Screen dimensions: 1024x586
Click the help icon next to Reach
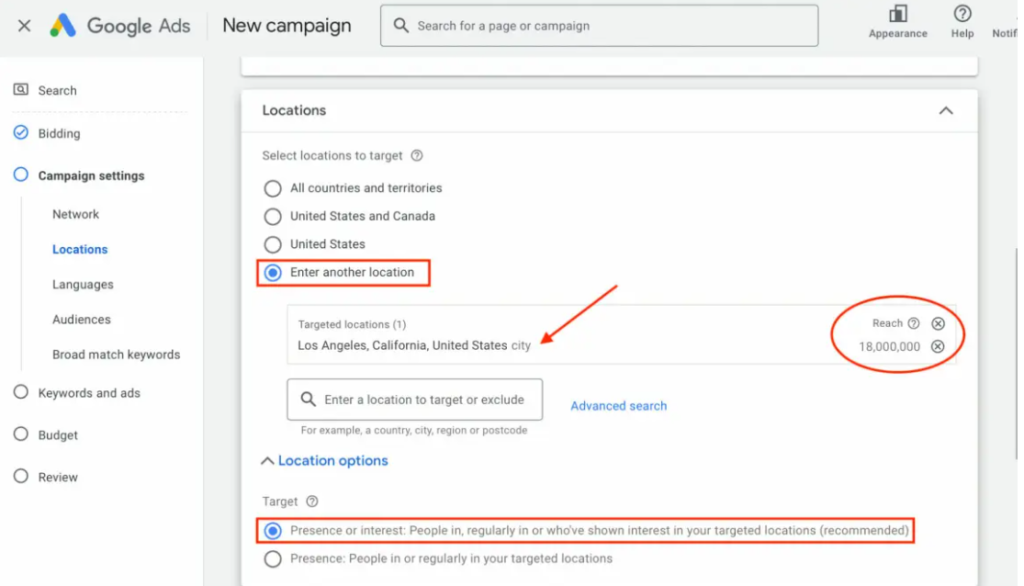click(x=914, y=323)
